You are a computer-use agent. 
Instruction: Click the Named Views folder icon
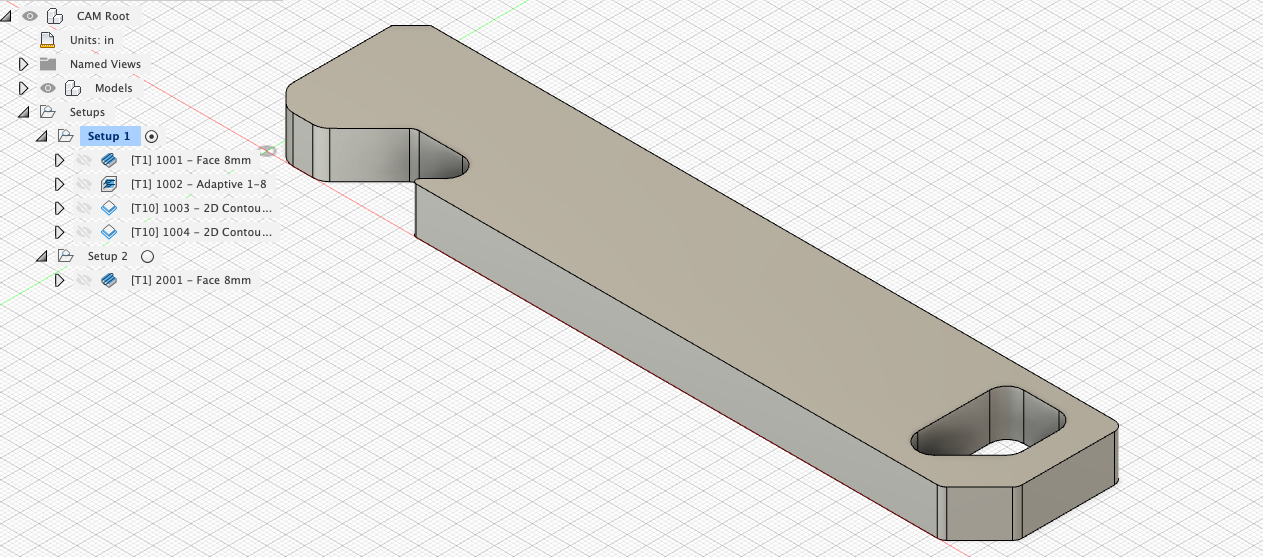47,64
